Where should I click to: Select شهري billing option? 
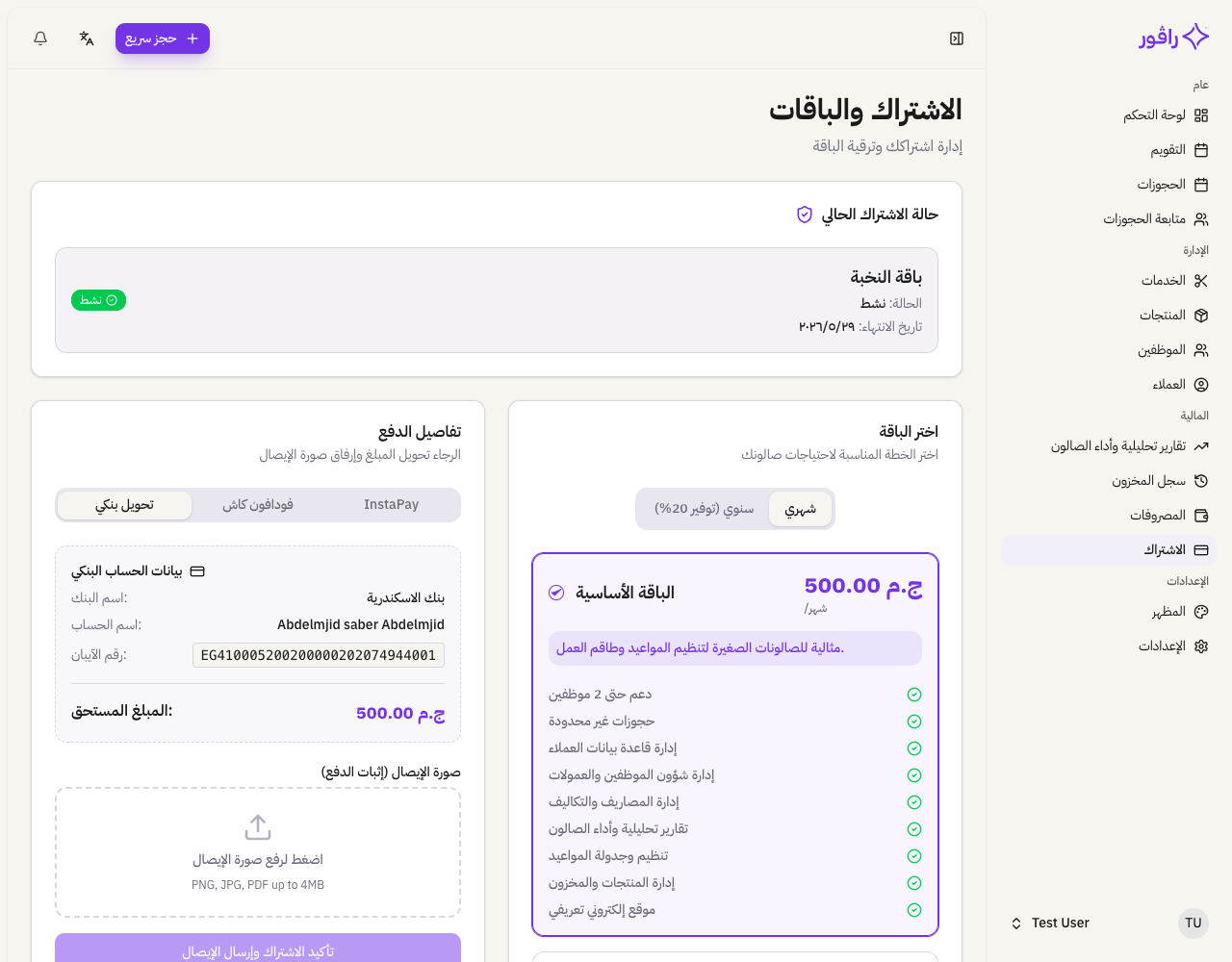801,508
